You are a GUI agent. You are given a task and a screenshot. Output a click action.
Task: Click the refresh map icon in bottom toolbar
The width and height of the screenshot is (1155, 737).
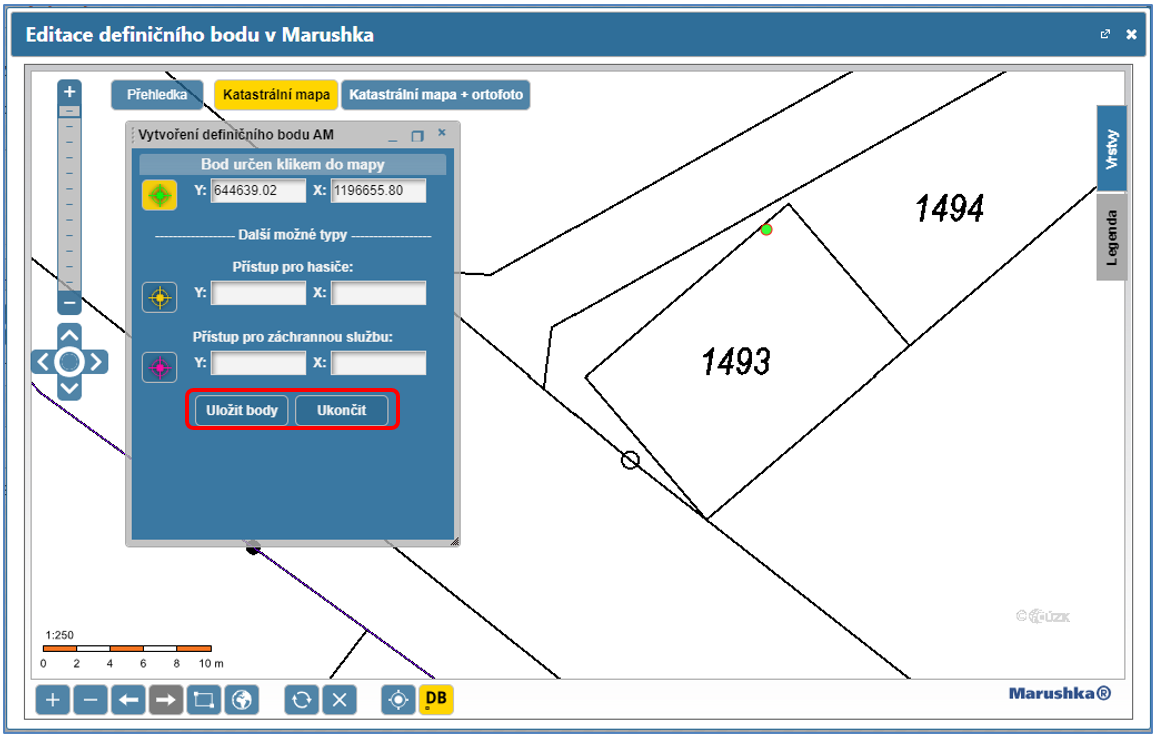coord(301,700)
